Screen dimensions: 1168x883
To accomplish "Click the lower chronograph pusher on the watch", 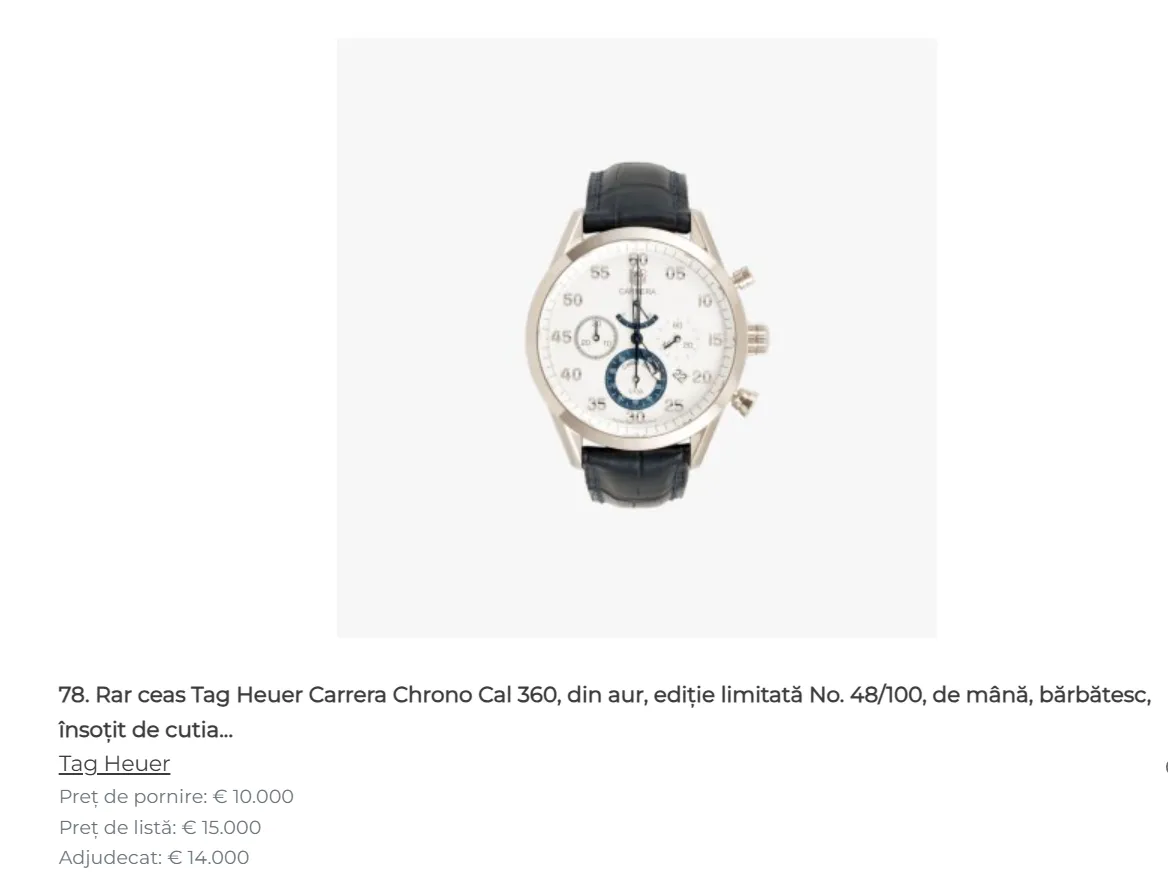I will coord(745,403).
